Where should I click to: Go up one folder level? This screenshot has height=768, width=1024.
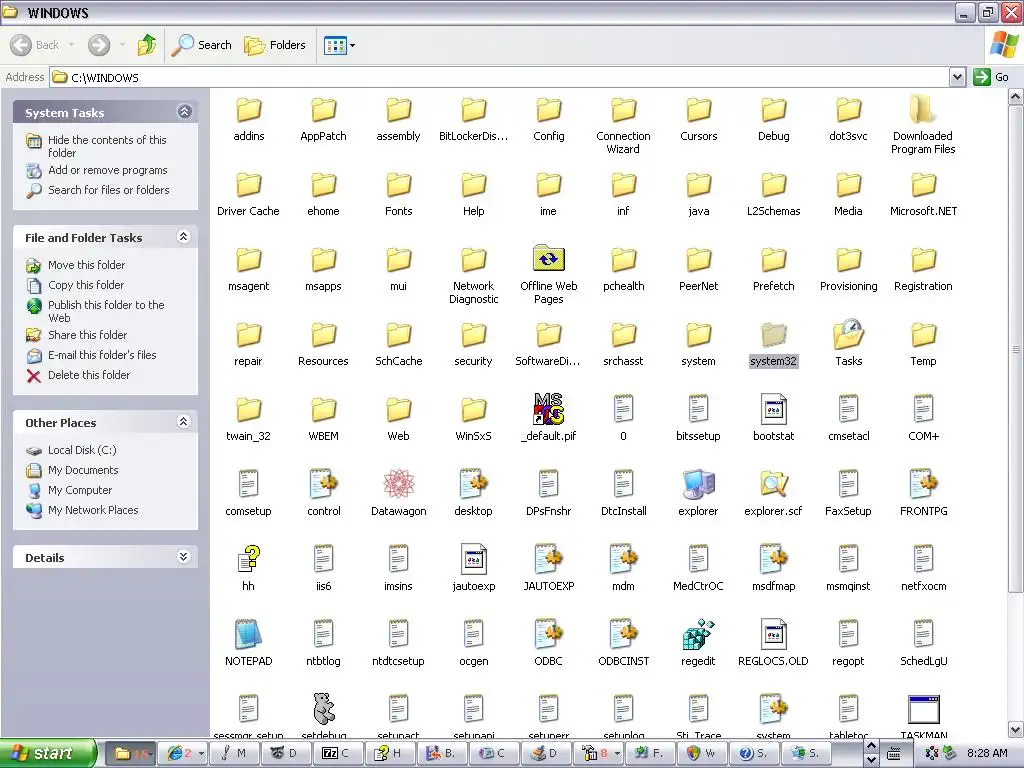(x=147, y=45)
